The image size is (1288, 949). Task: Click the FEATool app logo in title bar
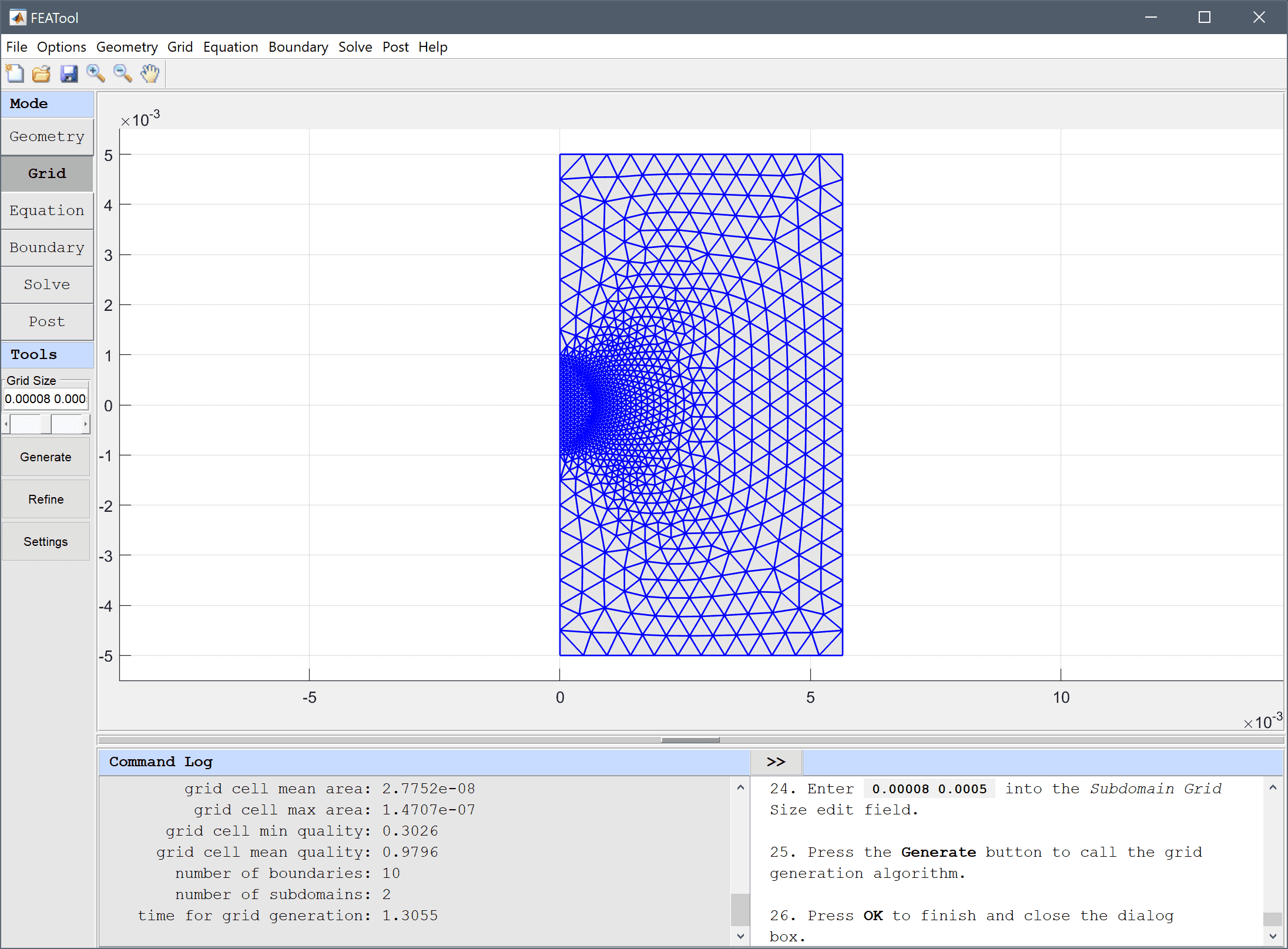point(17,17)
